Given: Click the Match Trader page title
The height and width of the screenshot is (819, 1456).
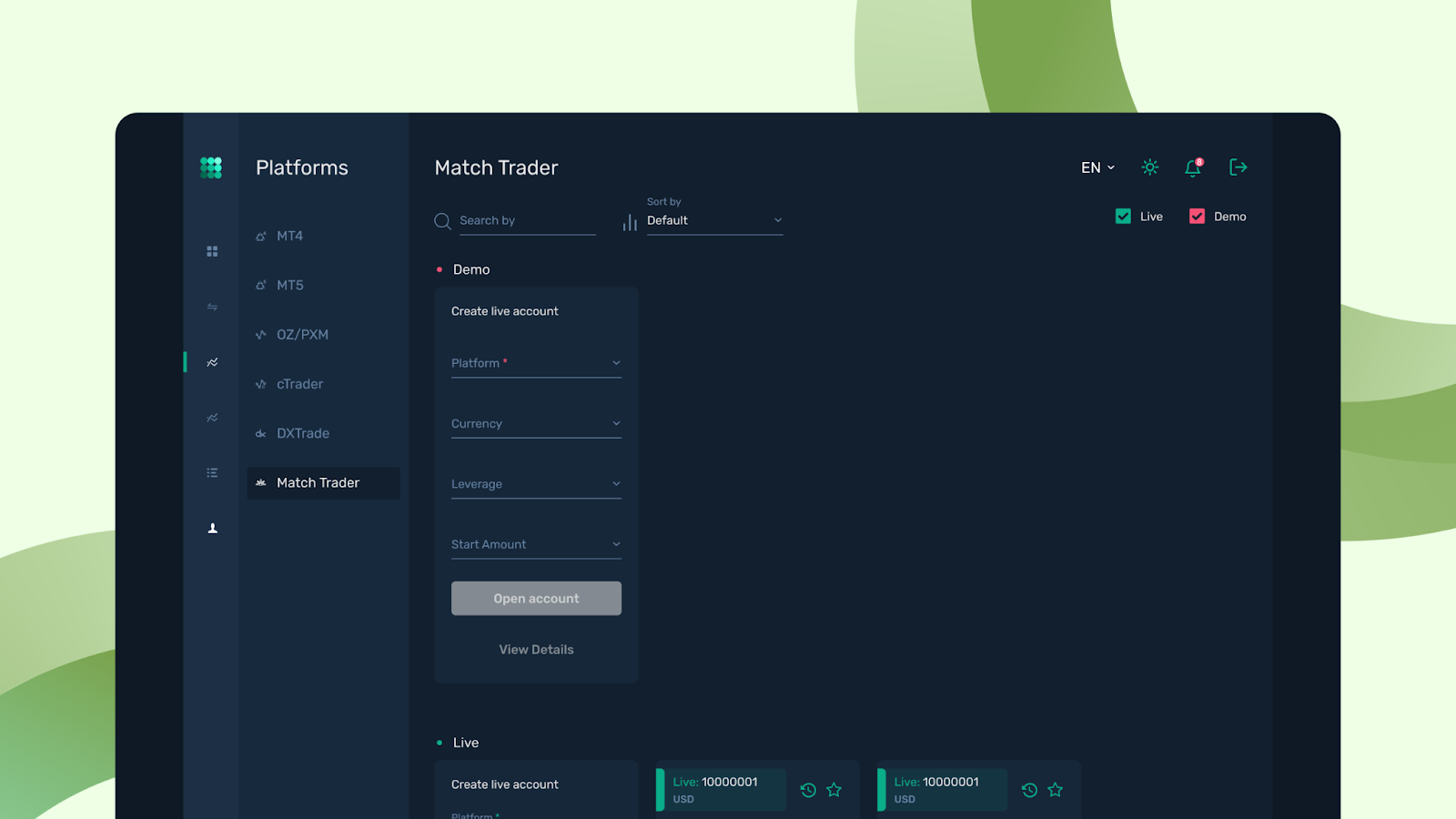Looking at the screenshot, I should pos(497,167).
